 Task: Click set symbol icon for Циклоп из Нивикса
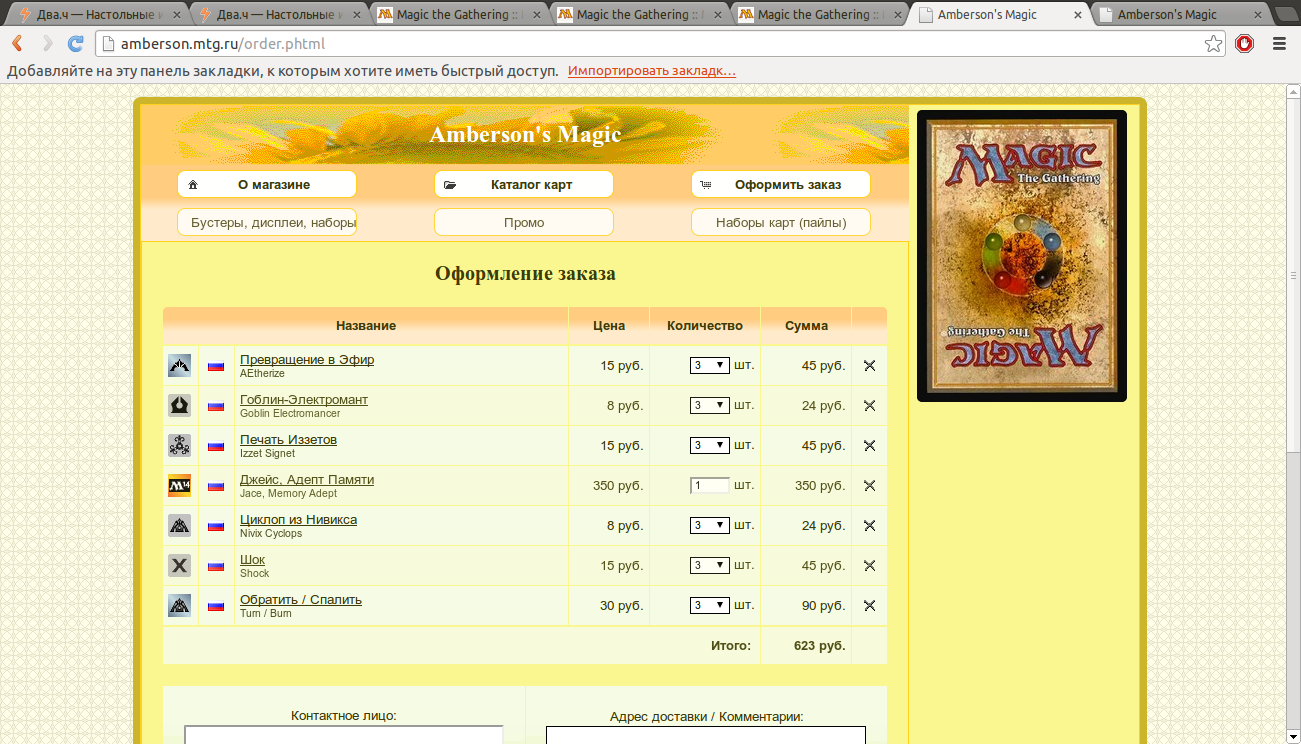tap(179, 526)
